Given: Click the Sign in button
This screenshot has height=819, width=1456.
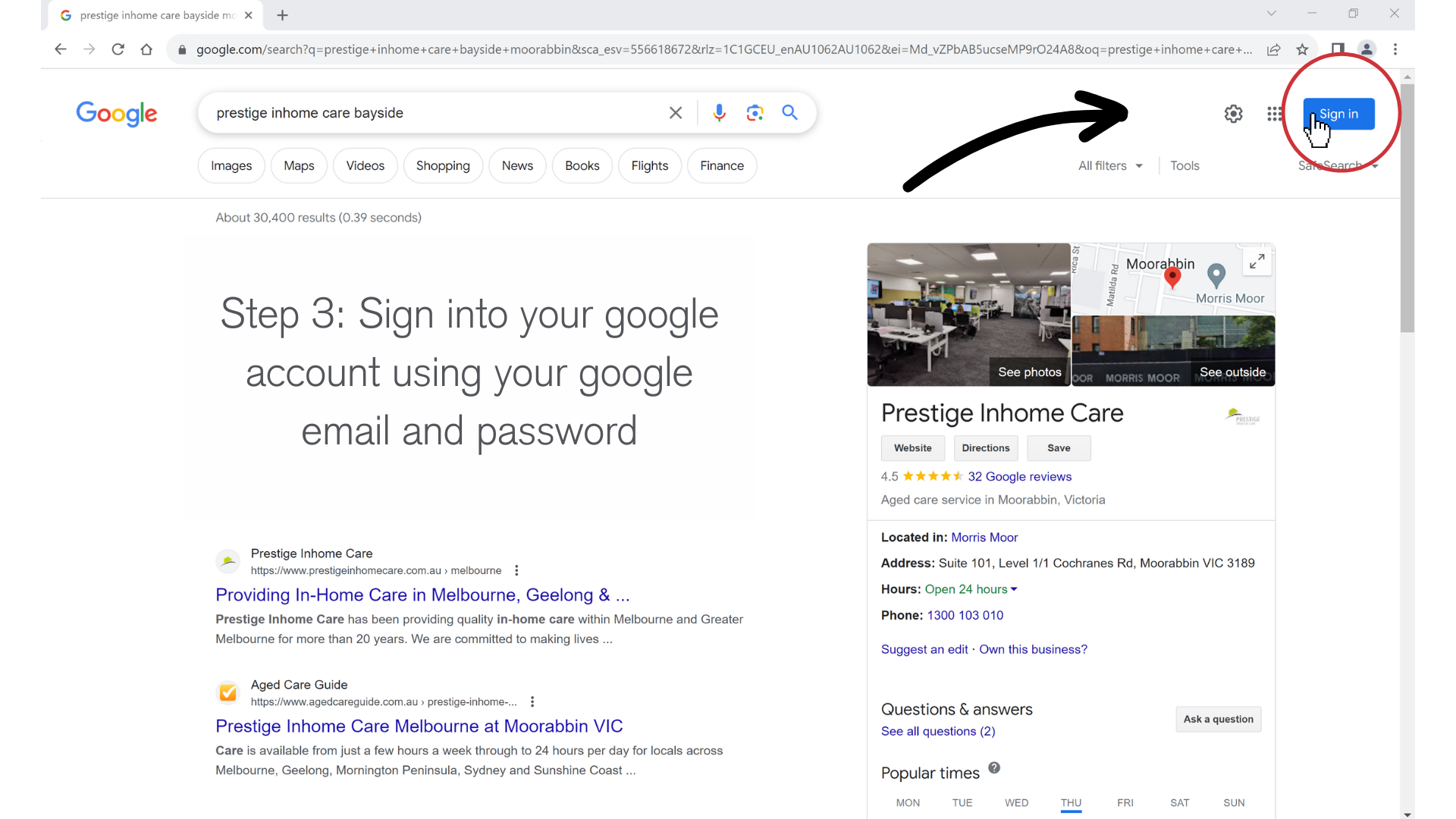Looking at the screenshot, I should tap(1338, 114).
